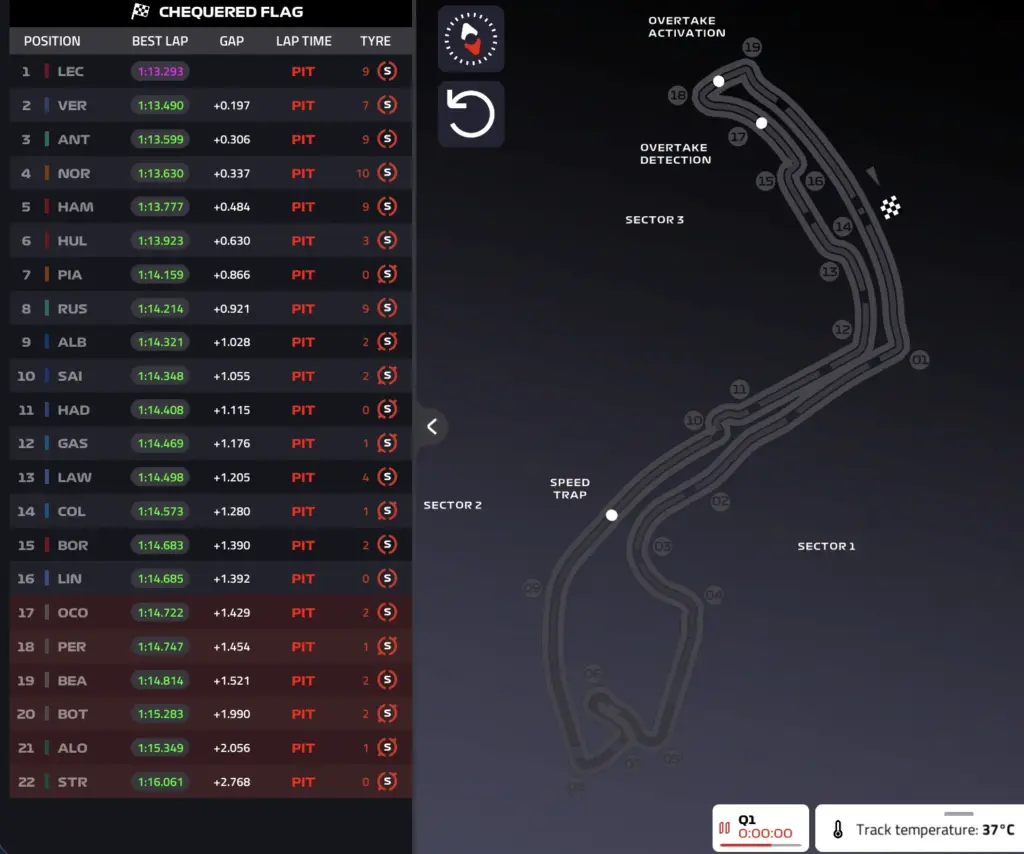Screen dimensions: 1024x854
Task: Click the Track temperature 37°C readout
Action: pos(935,830)
